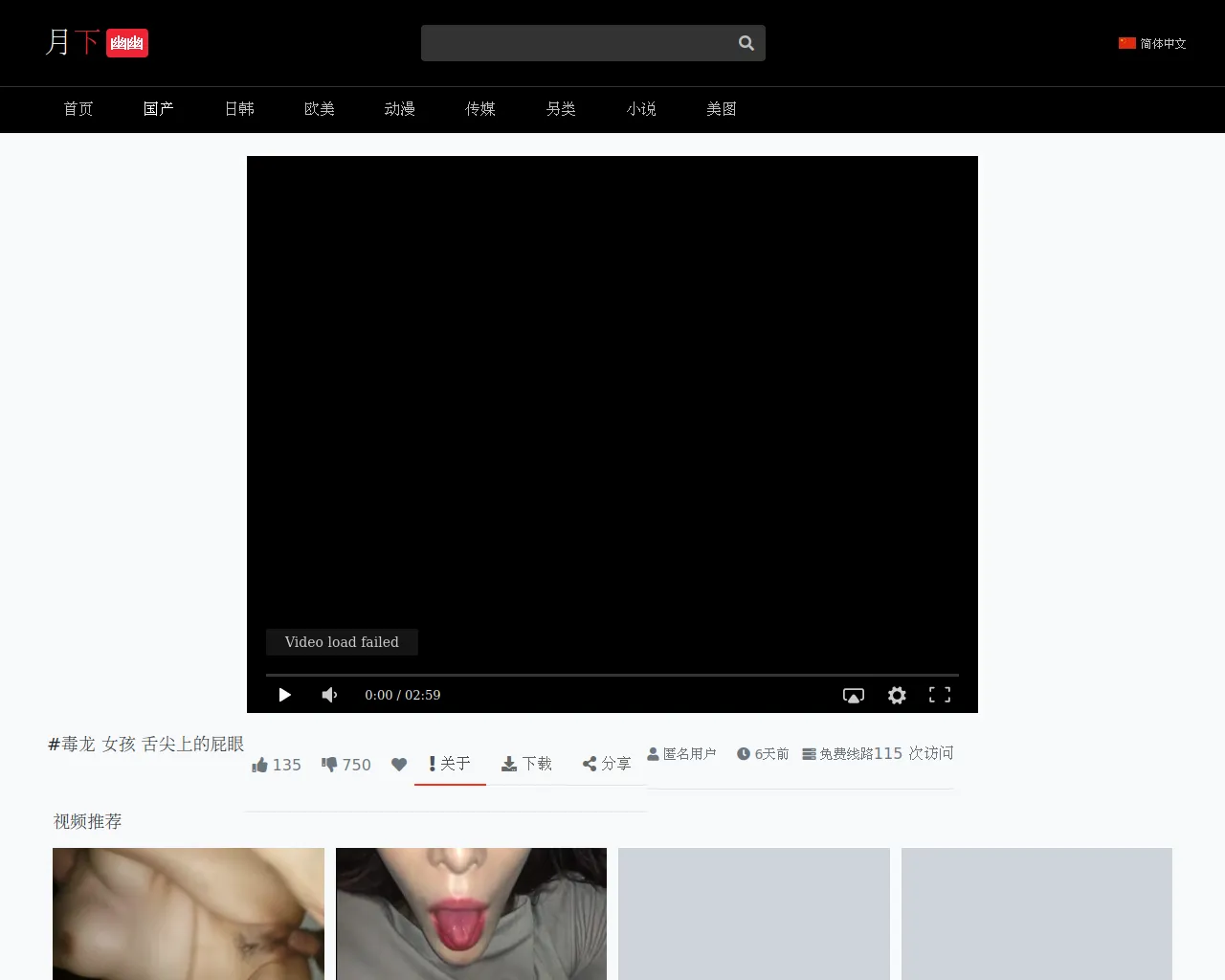Expand the 关于 info section
The image size is (1225, 980).
click(450, 764)
